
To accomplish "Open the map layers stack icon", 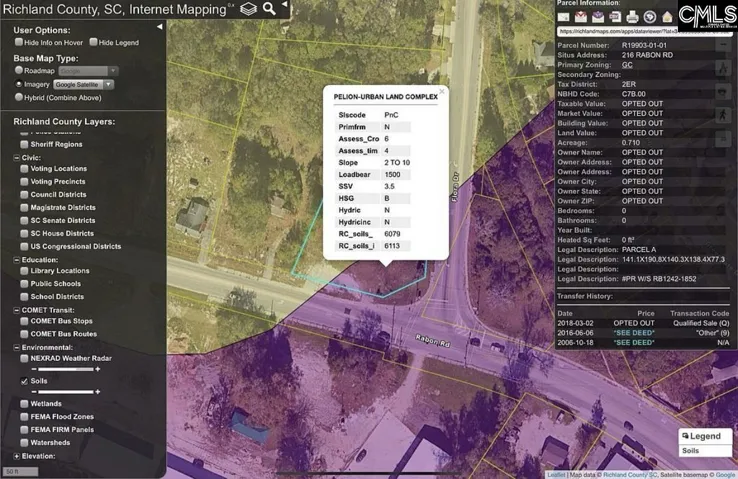I will 249,9.
